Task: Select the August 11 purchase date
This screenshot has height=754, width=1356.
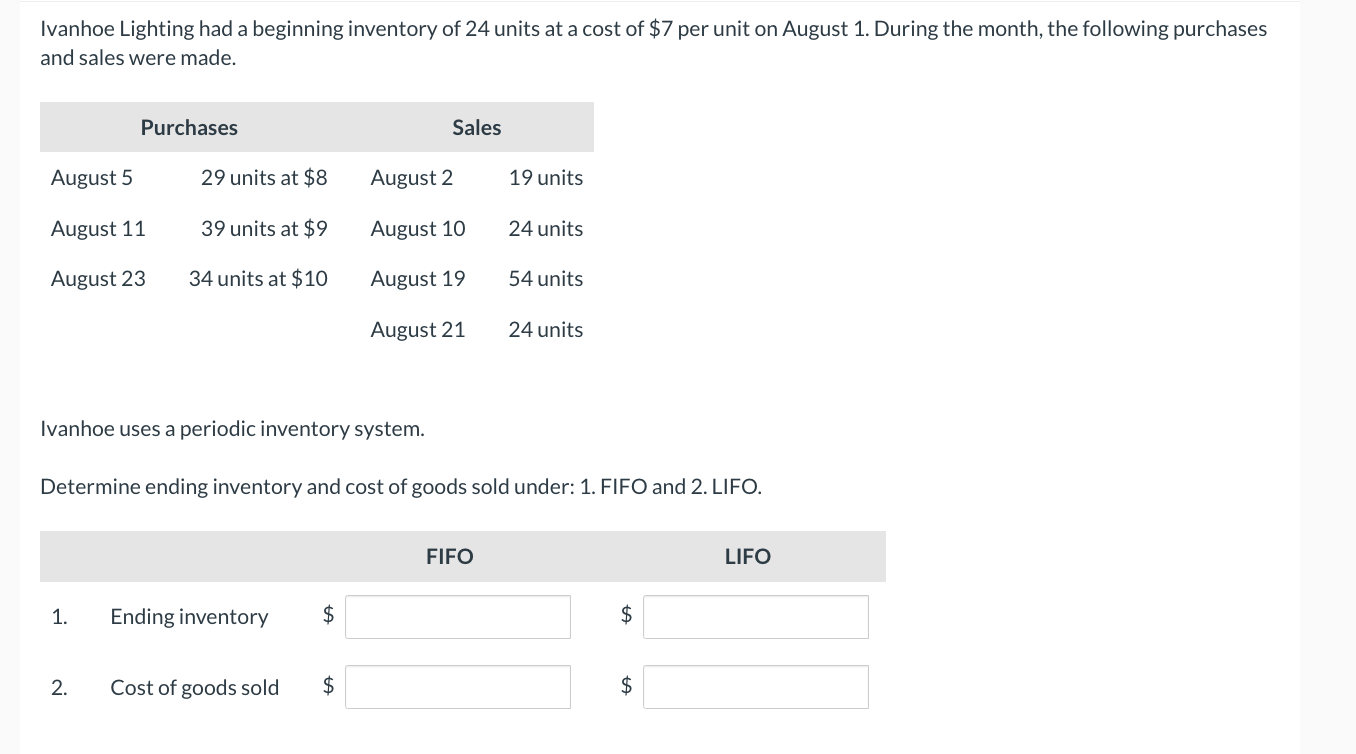Action: [x=98, y=229]
